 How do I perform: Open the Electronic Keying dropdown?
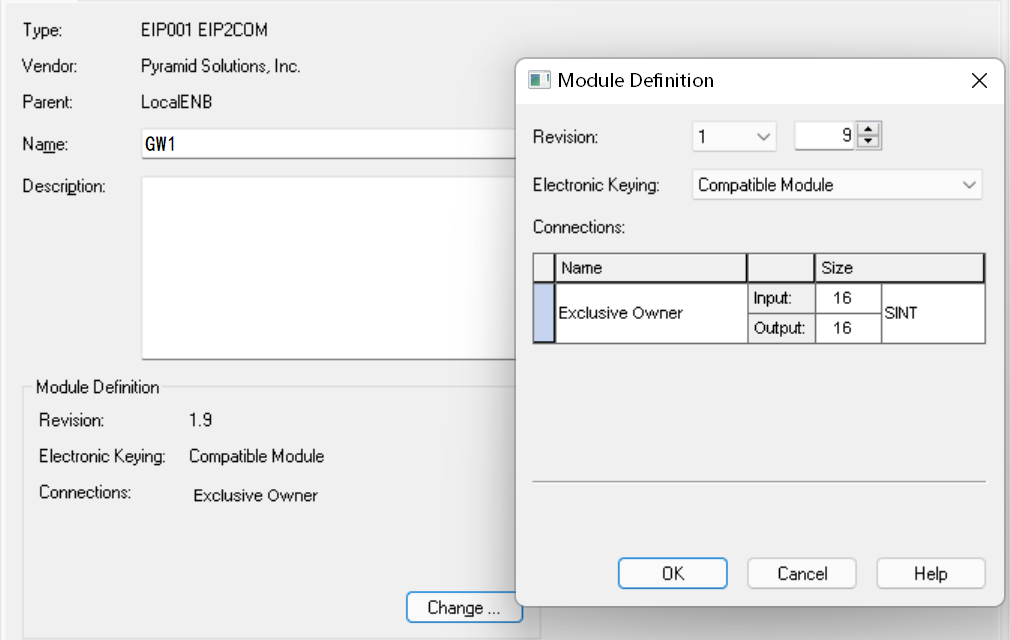(x=837, y=185)
